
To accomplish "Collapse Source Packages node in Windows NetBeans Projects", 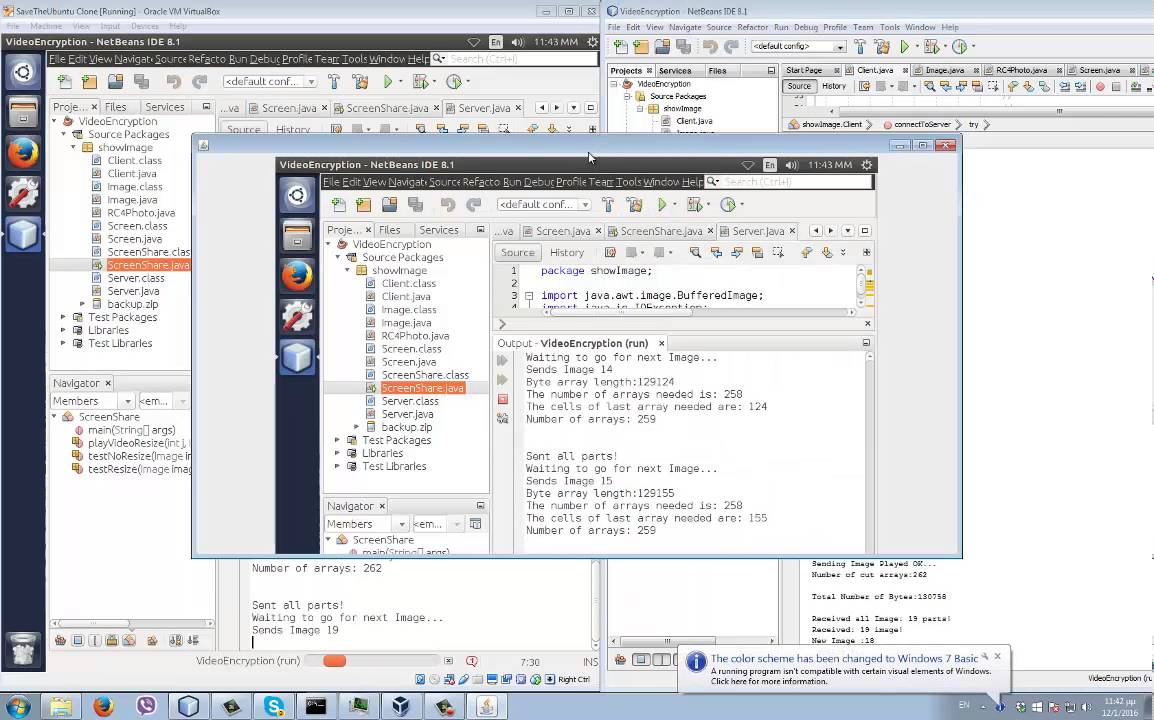I will pyautogui.click(x=627, y=96).
